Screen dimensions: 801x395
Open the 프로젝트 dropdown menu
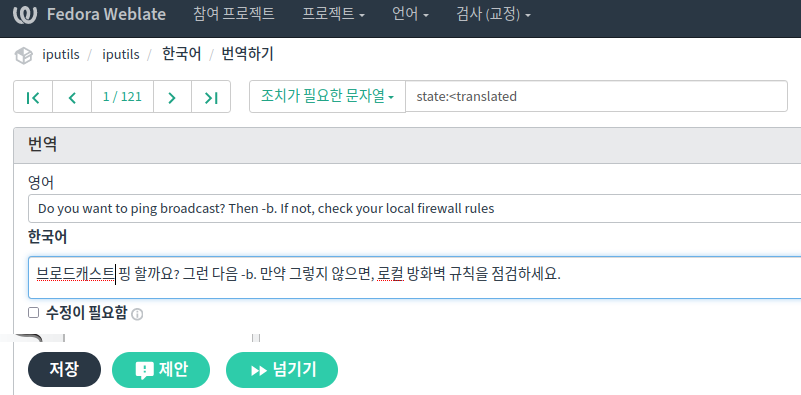[333, 14]
